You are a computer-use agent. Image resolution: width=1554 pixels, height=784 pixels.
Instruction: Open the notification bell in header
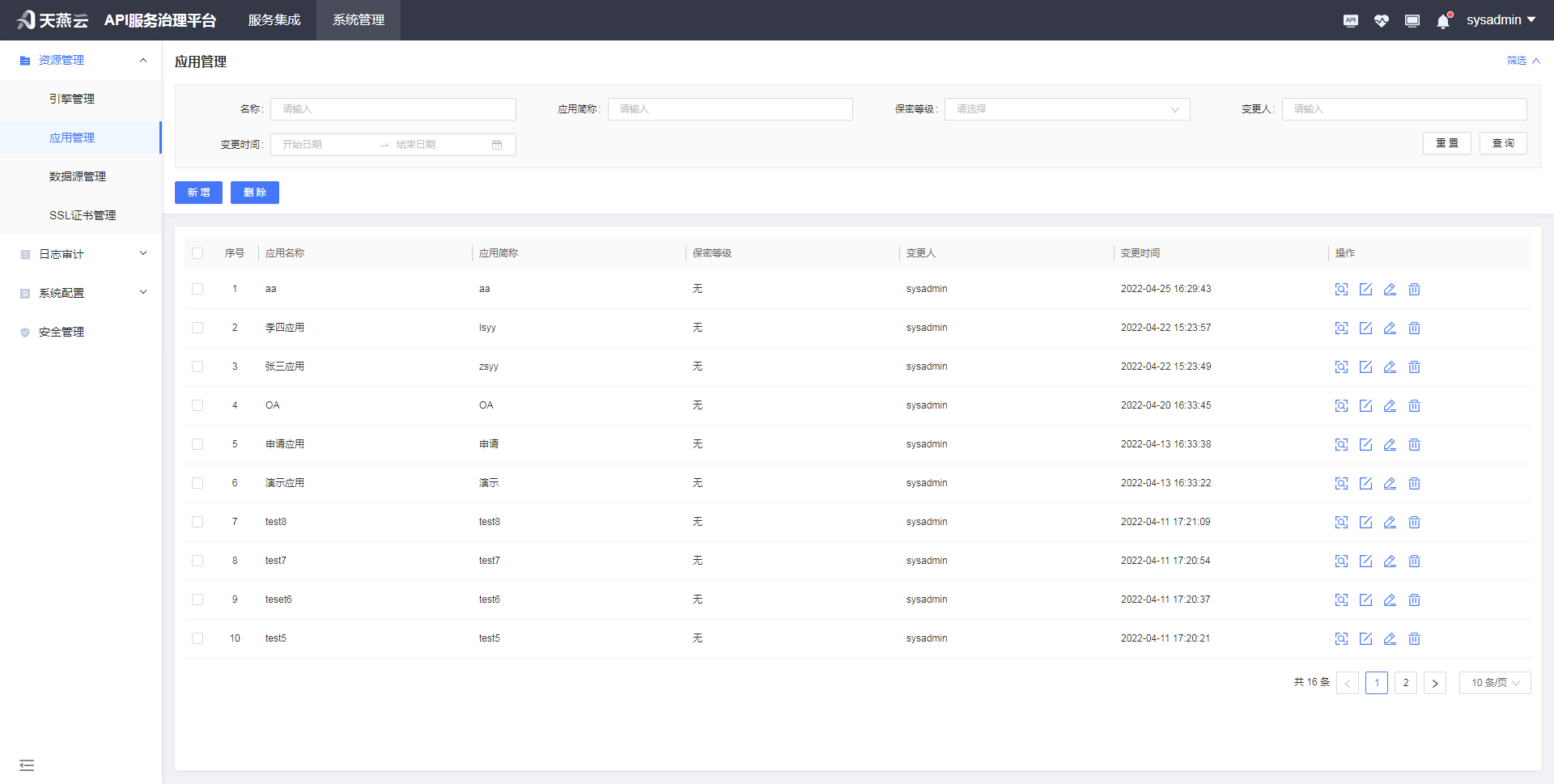click(1443, 21)
